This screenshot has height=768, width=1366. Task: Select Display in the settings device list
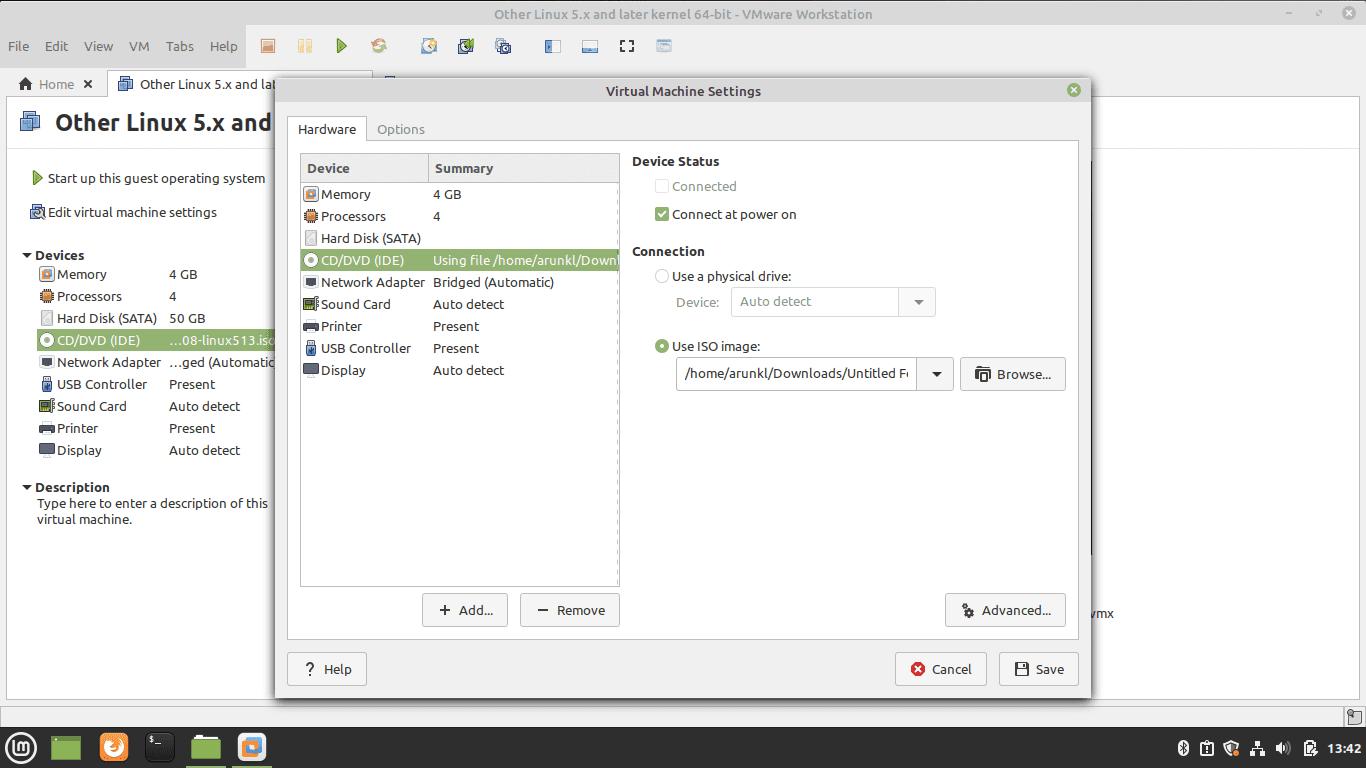459,370
